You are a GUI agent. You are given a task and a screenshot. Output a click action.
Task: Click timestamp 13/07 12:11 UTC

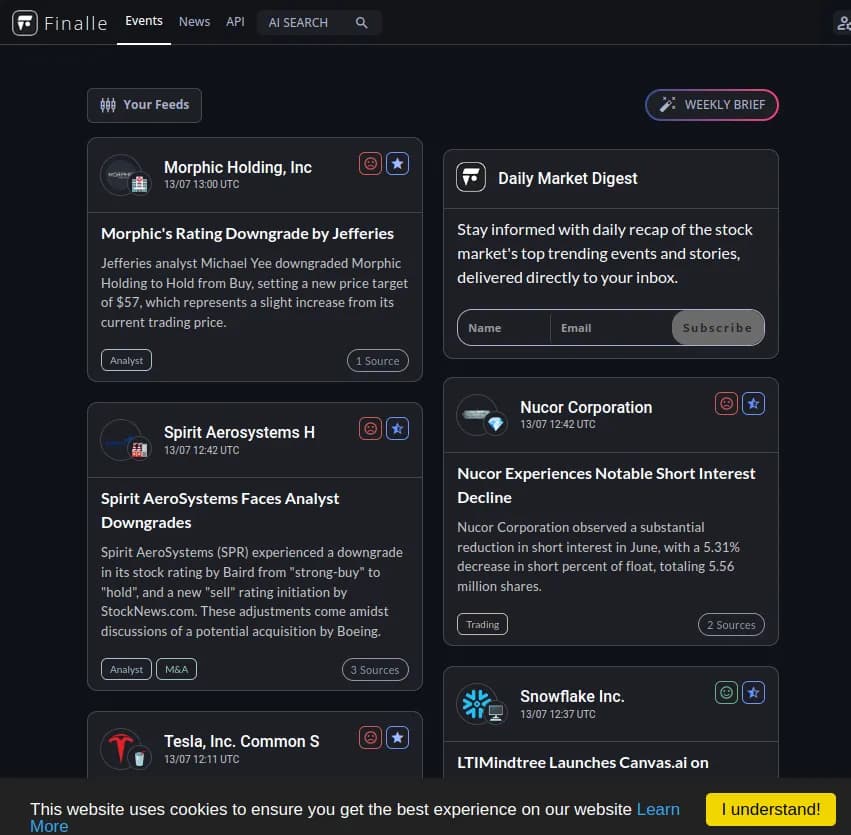[x=201, y=759]
